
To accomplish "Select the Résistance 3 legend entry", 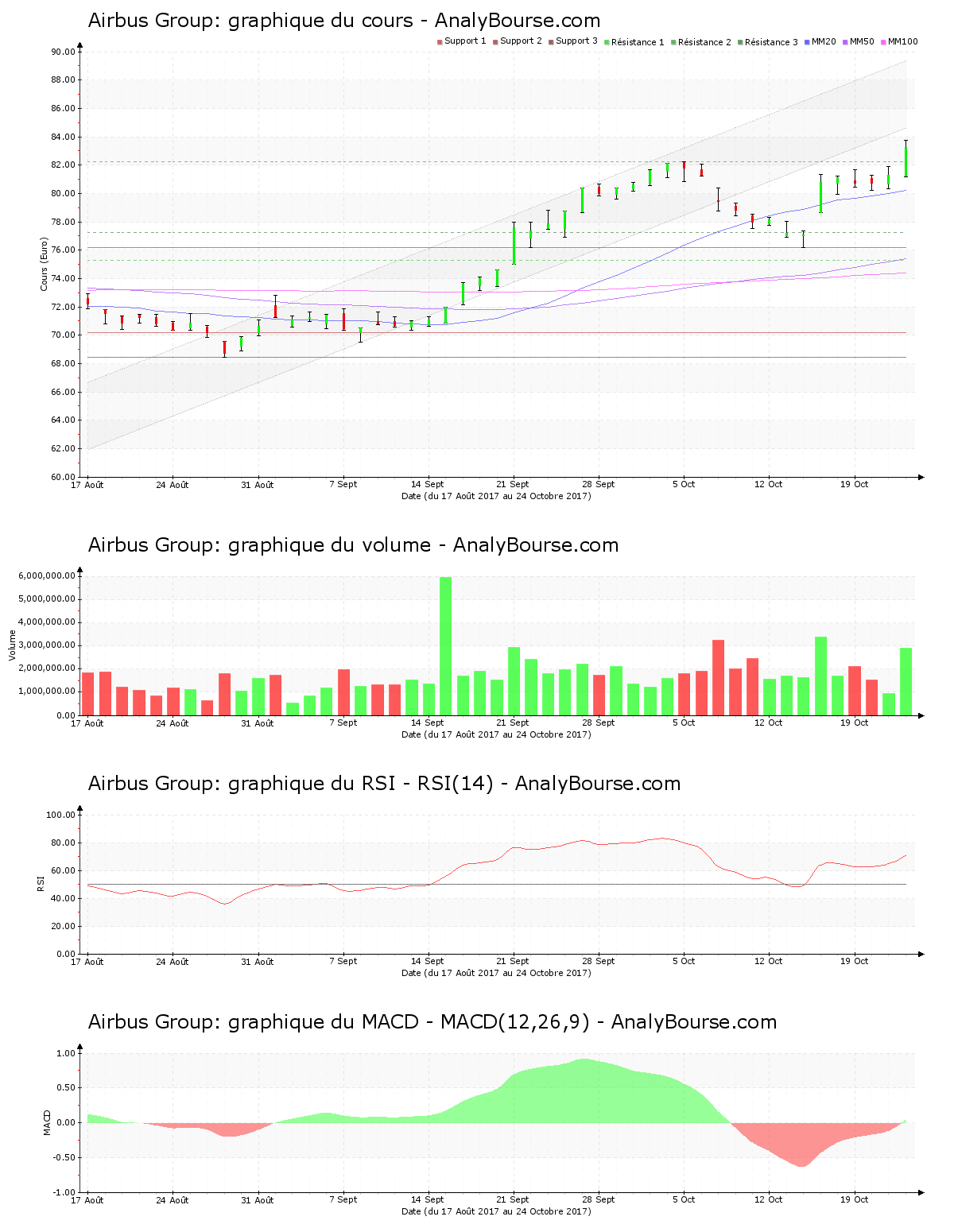I will pyautogui.click(x=768, y=42).
